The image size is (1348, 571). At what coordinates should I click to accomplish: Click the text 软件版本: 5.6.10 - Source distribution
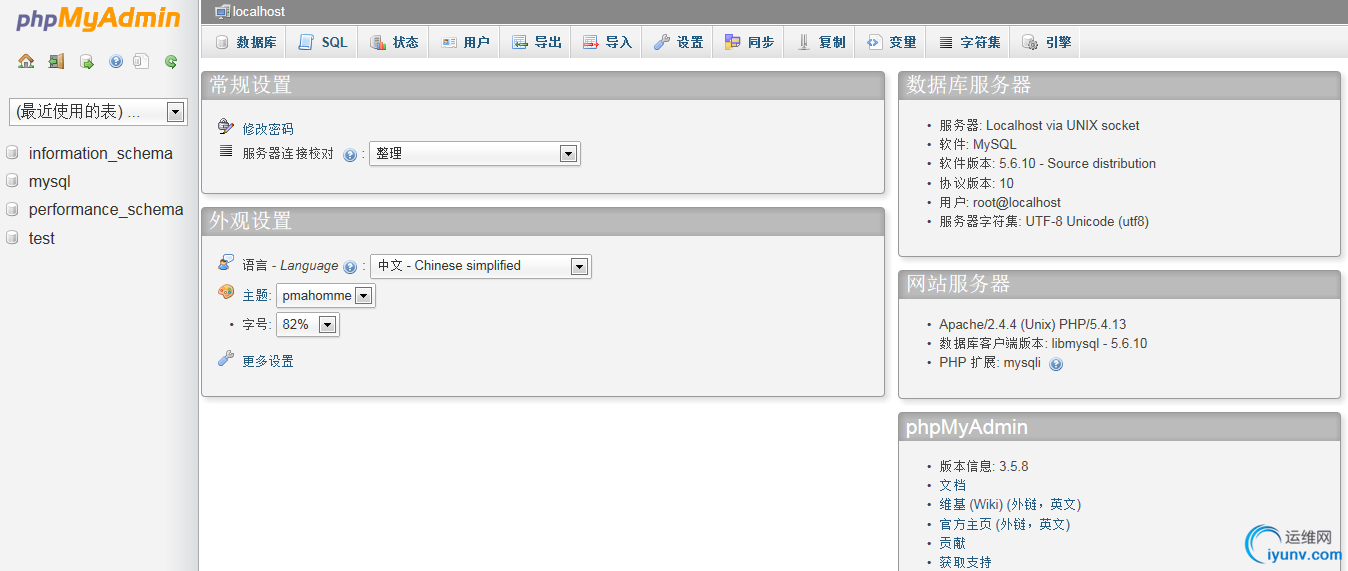coord(1047,163)
